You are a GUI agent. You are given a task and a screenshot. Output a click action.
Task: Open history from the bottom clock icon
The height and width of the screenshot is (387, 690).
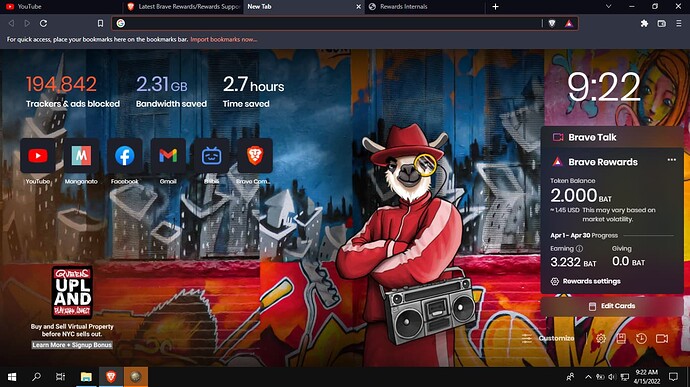point(641,338)
